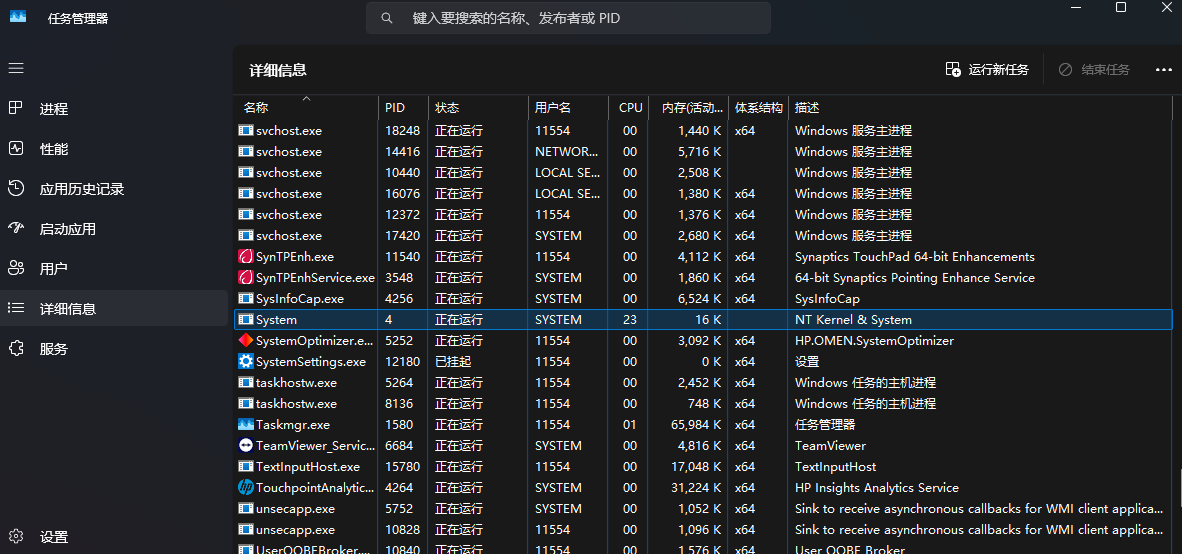Click the 结束任务 button
The width and height of the screenshot is (1182, 554).
click(x=1094, y=70)
